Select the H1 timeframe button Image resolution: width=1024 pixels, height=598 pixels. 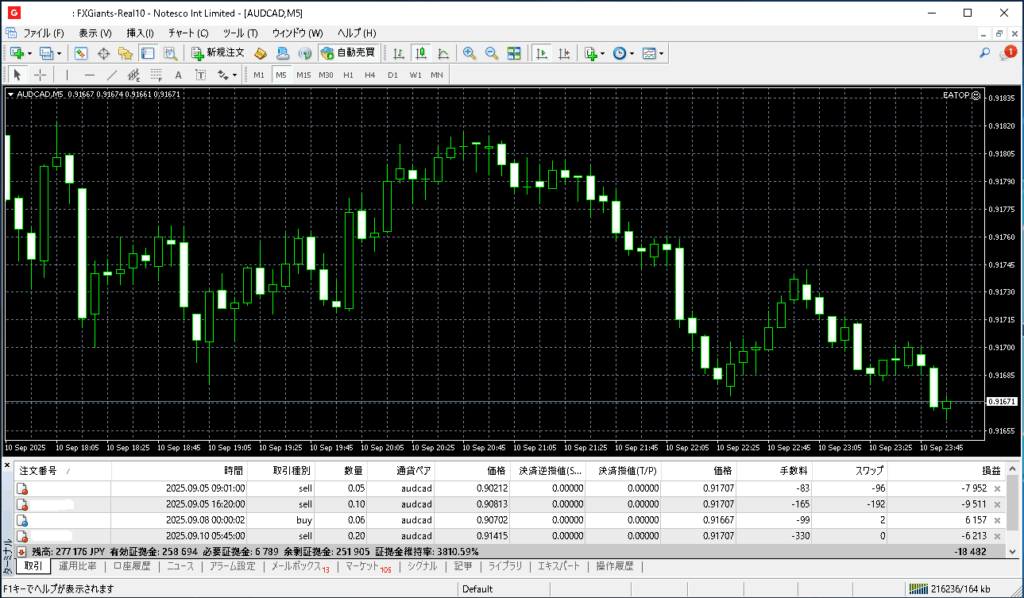(348, 75)
